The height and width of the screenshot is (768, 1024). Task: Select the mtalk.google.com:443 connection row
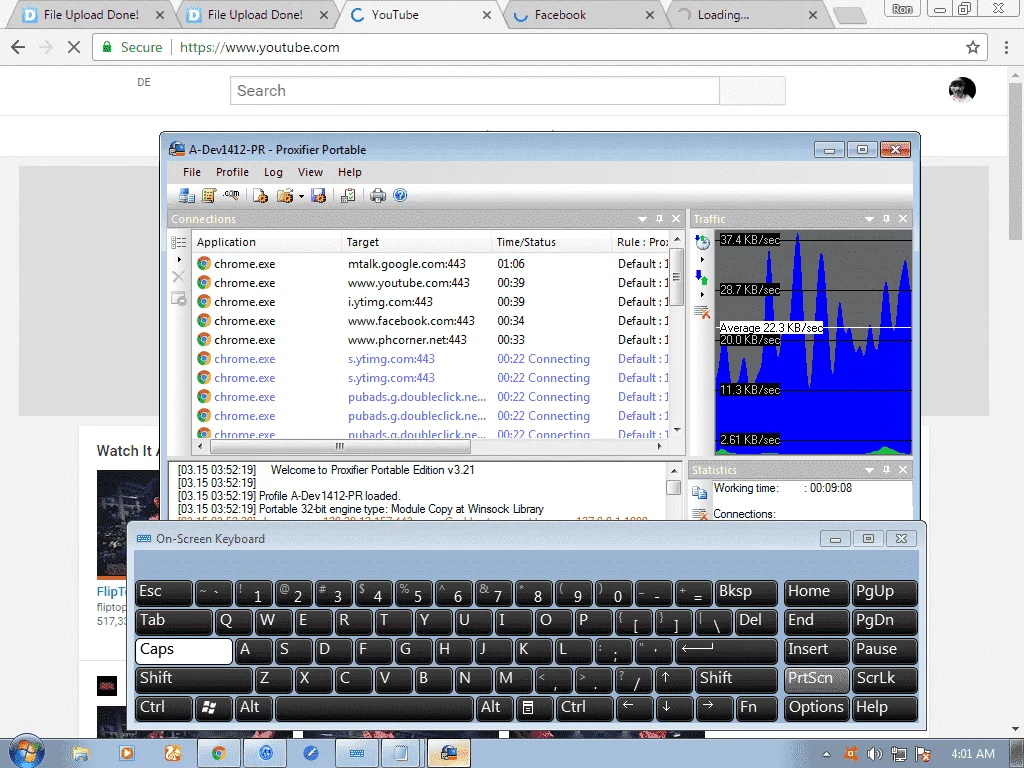(431, 264)
